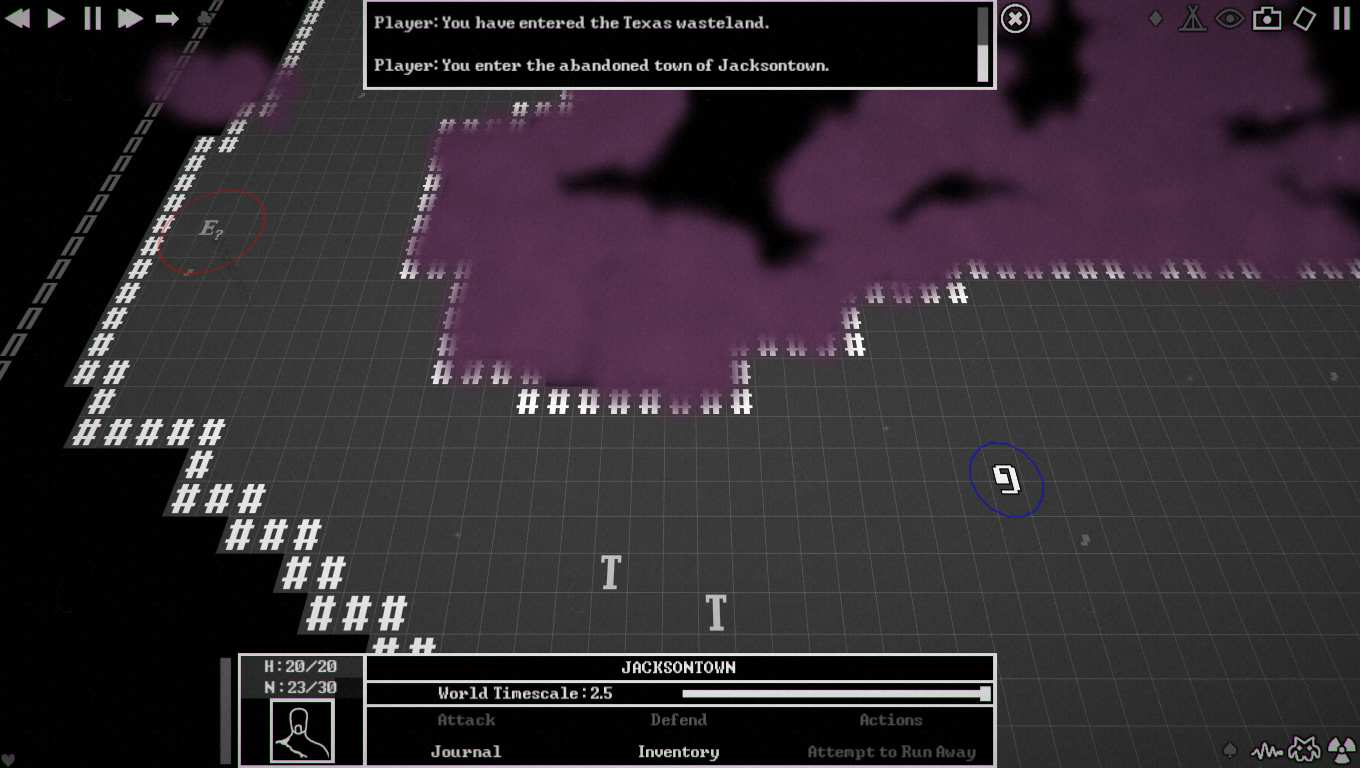
Task: Click the creature face icon
Action: pyautogui.click(x=1303, y=749)
